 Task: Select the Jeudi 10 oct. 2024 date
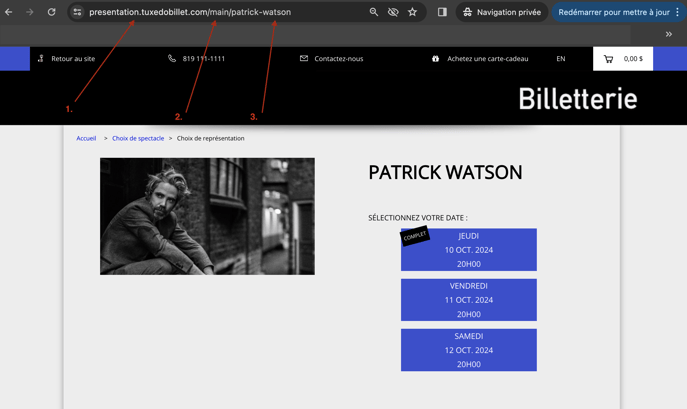point(469,250)
